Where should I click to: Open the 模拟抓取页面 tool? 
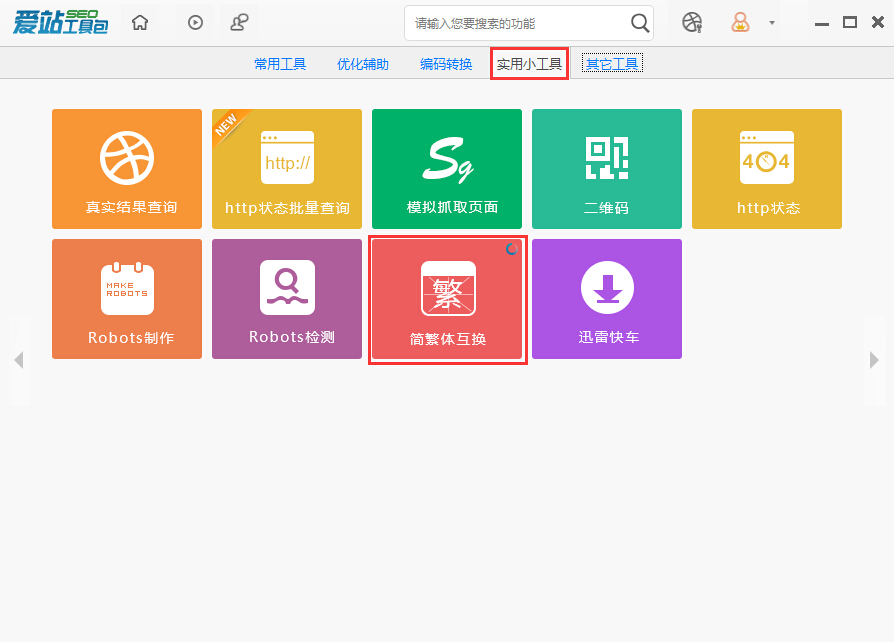coord(447,169)
